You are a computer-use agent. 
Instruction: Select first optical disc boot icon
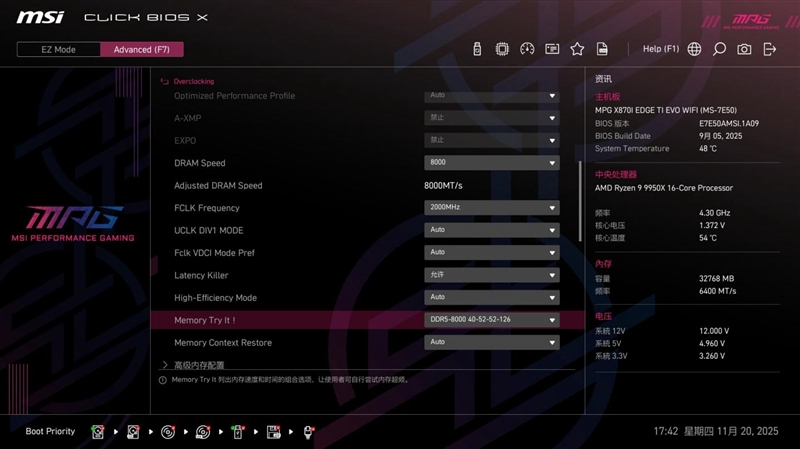[168, 432]
